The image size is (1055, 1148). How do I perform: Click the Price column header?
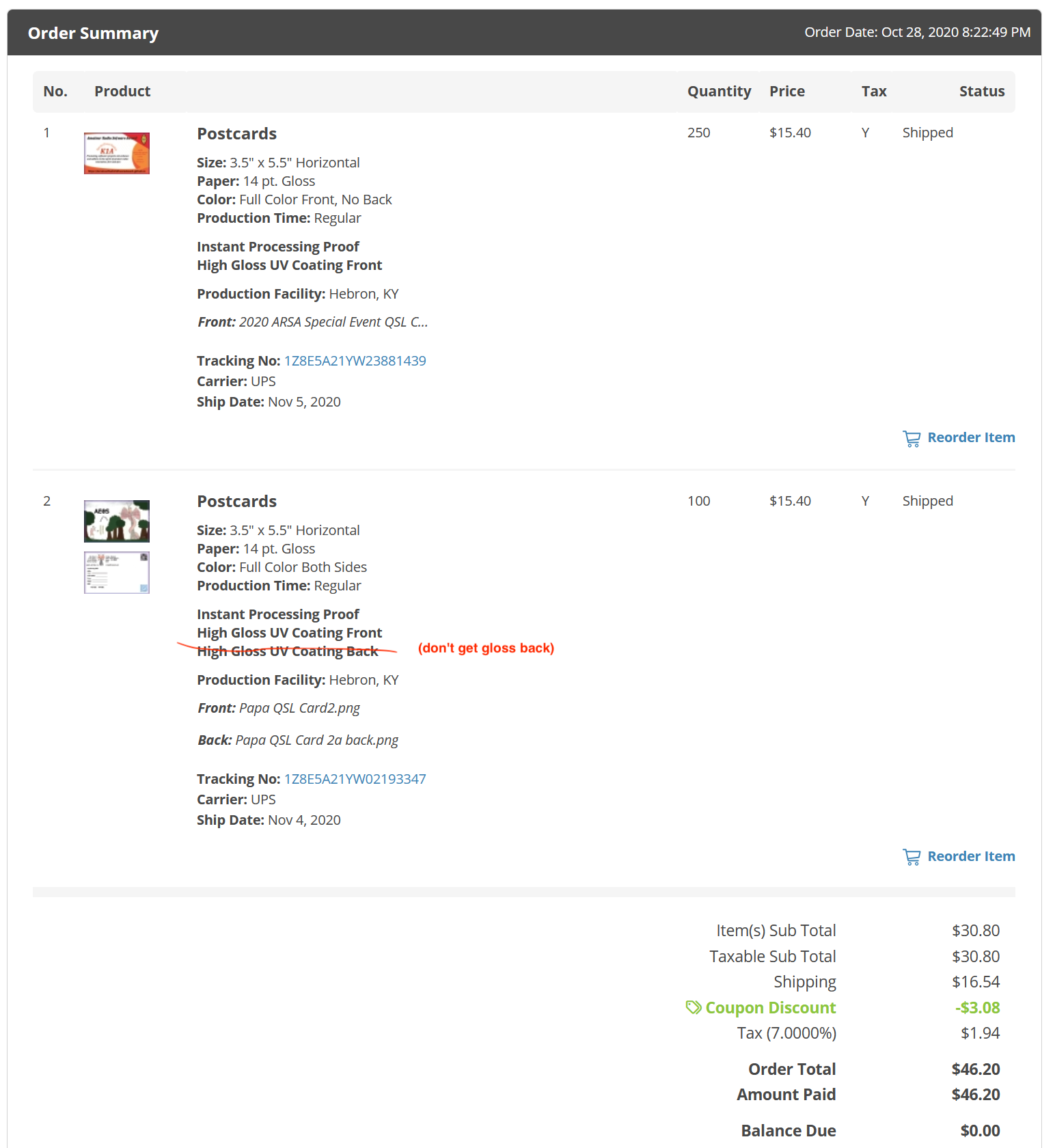click(x=786, y=92)
